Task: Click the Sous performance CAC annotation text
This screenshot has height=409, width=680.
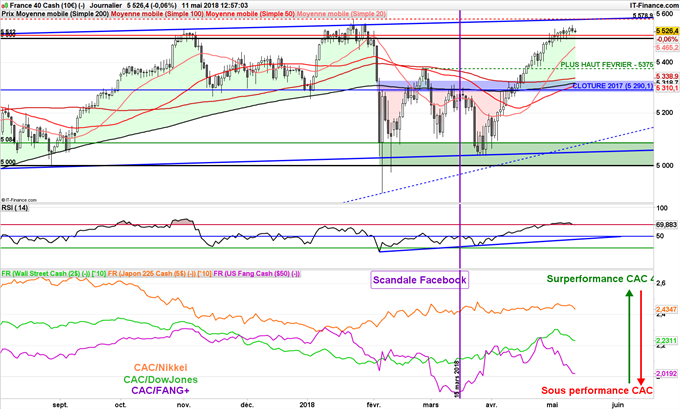Action: coord(597,391)
